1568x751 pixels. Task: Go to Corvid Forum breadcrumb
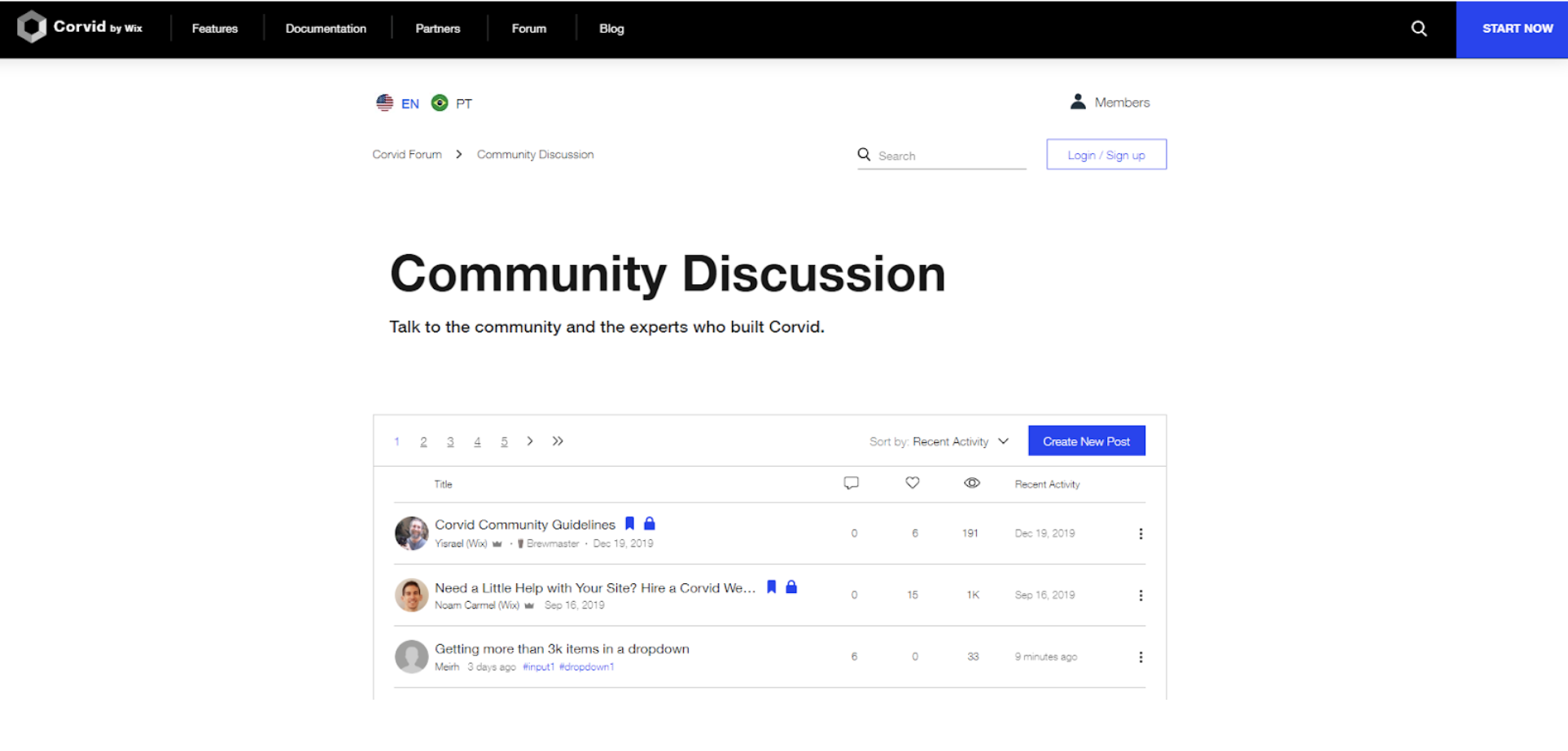pos(407,154)
